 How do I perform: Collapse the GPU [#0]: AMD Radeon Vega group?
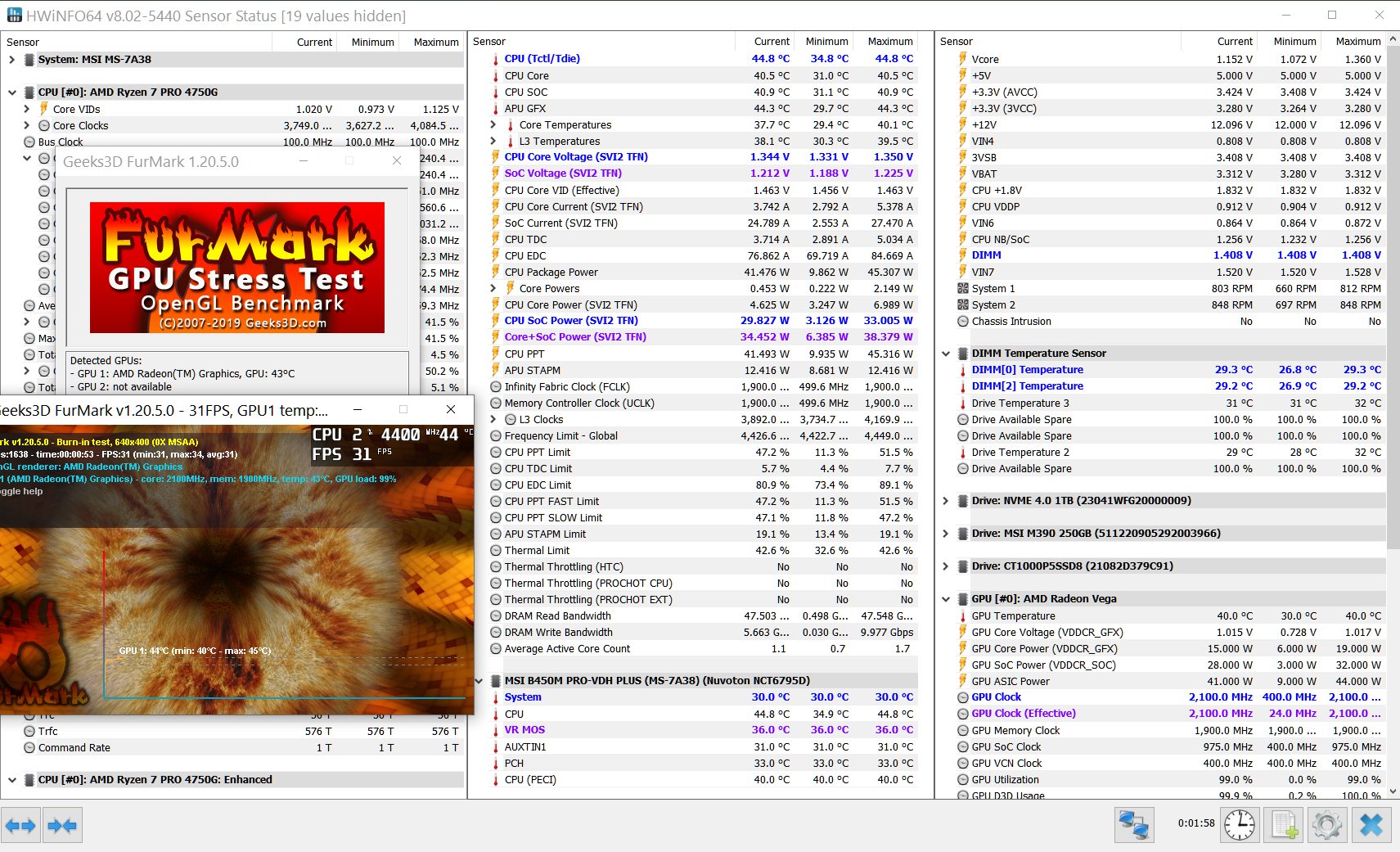coord(946,599)
